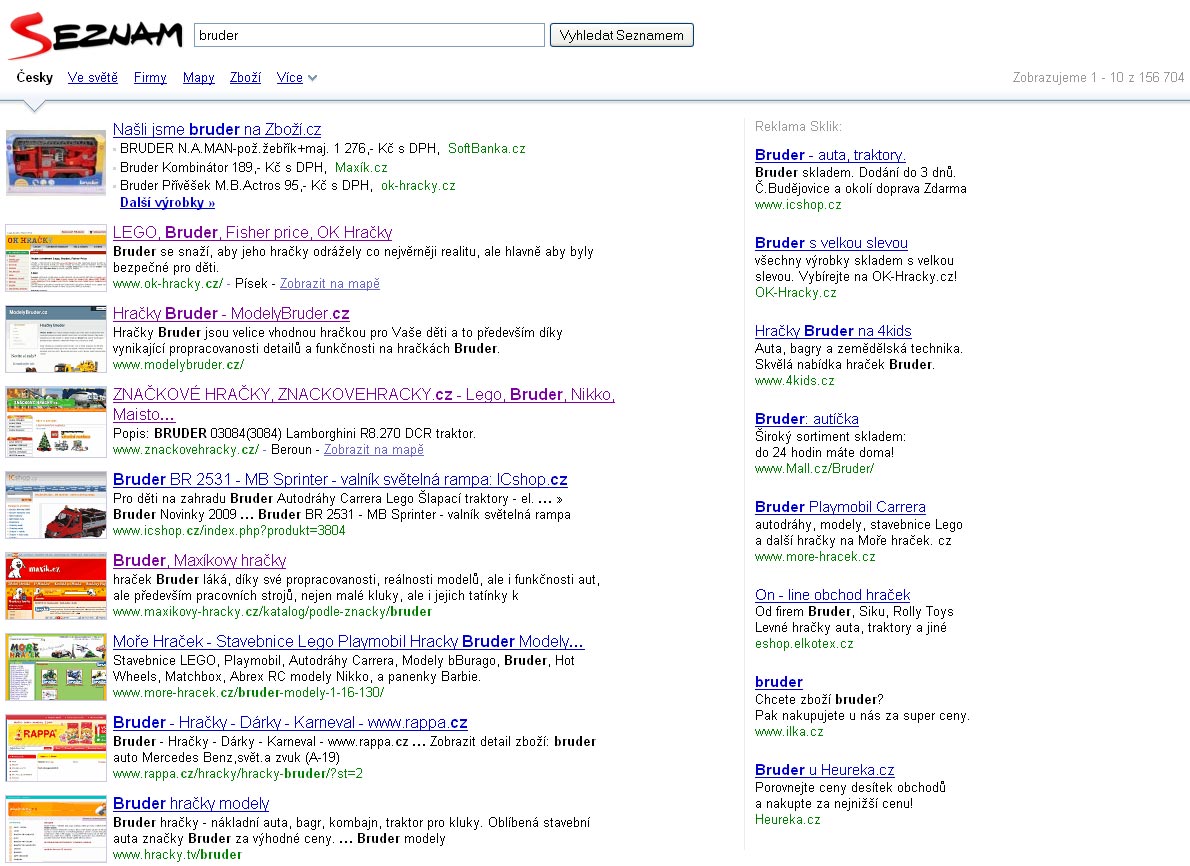
Task: Click the www.ilka.cz ad URL
Action: click(789, 732)
